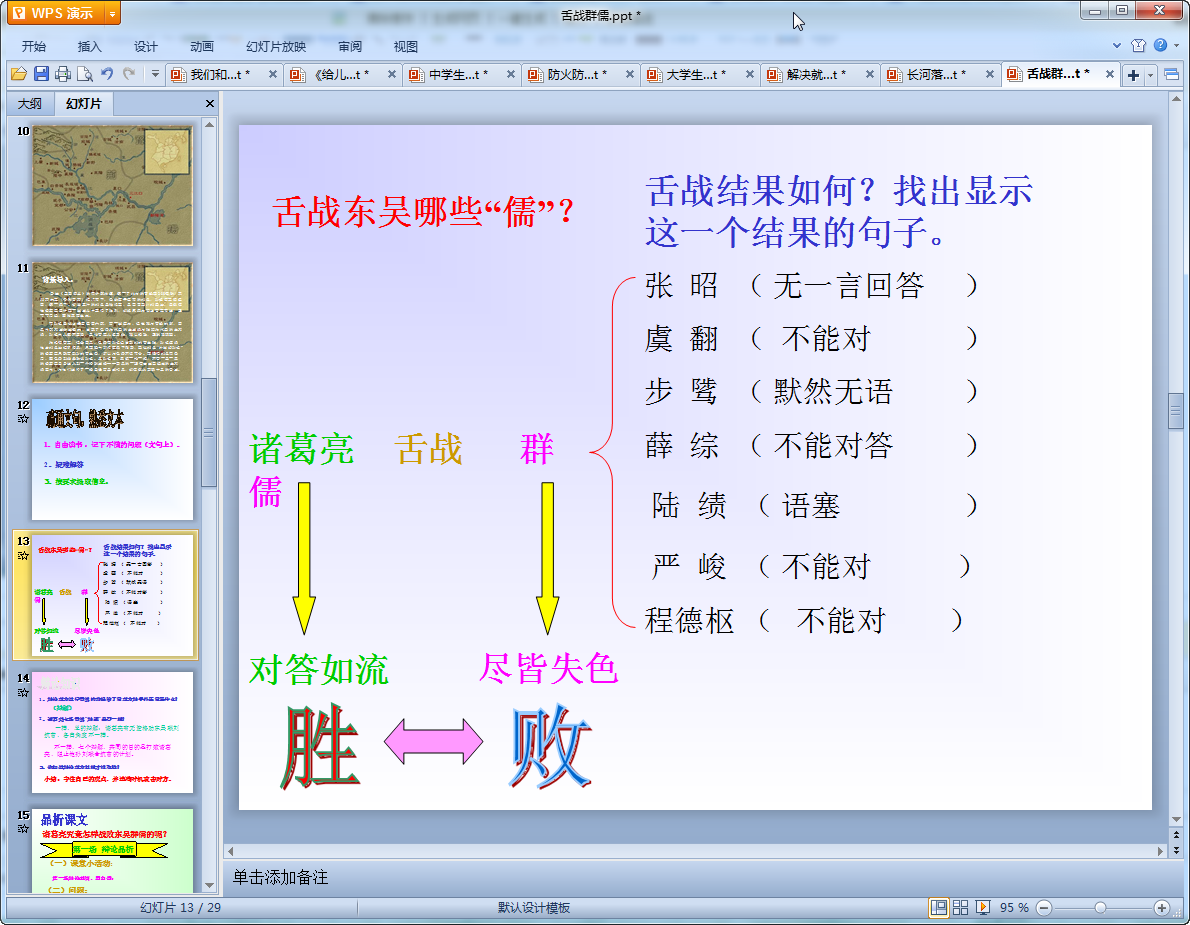Close the 我们和...t document tab

[x=272, y=74]
